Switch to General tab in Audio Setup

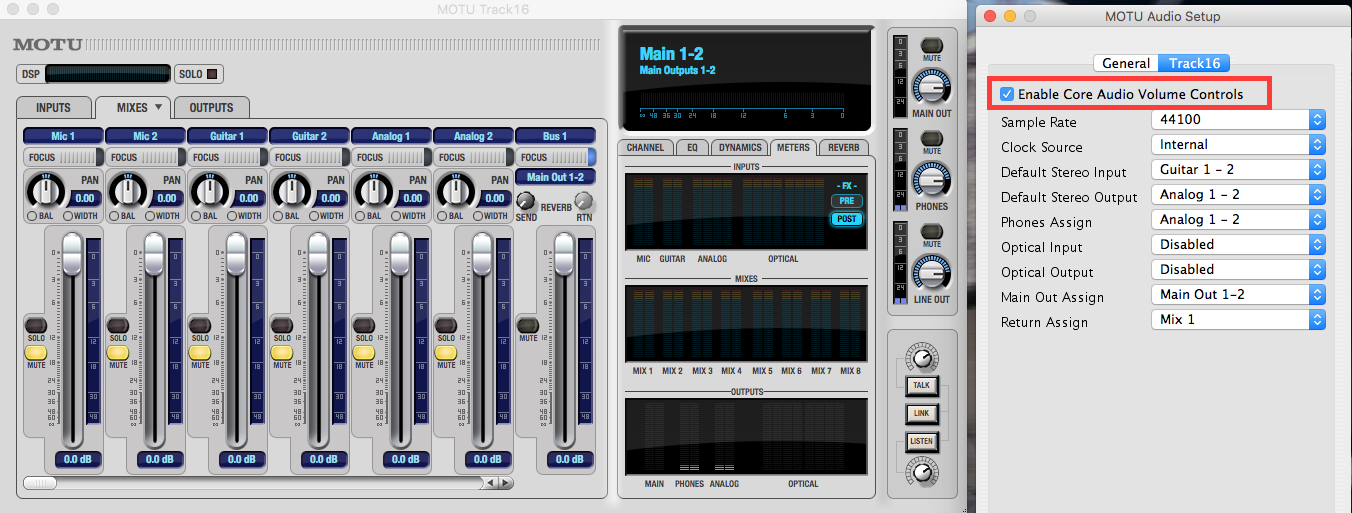1126,63
